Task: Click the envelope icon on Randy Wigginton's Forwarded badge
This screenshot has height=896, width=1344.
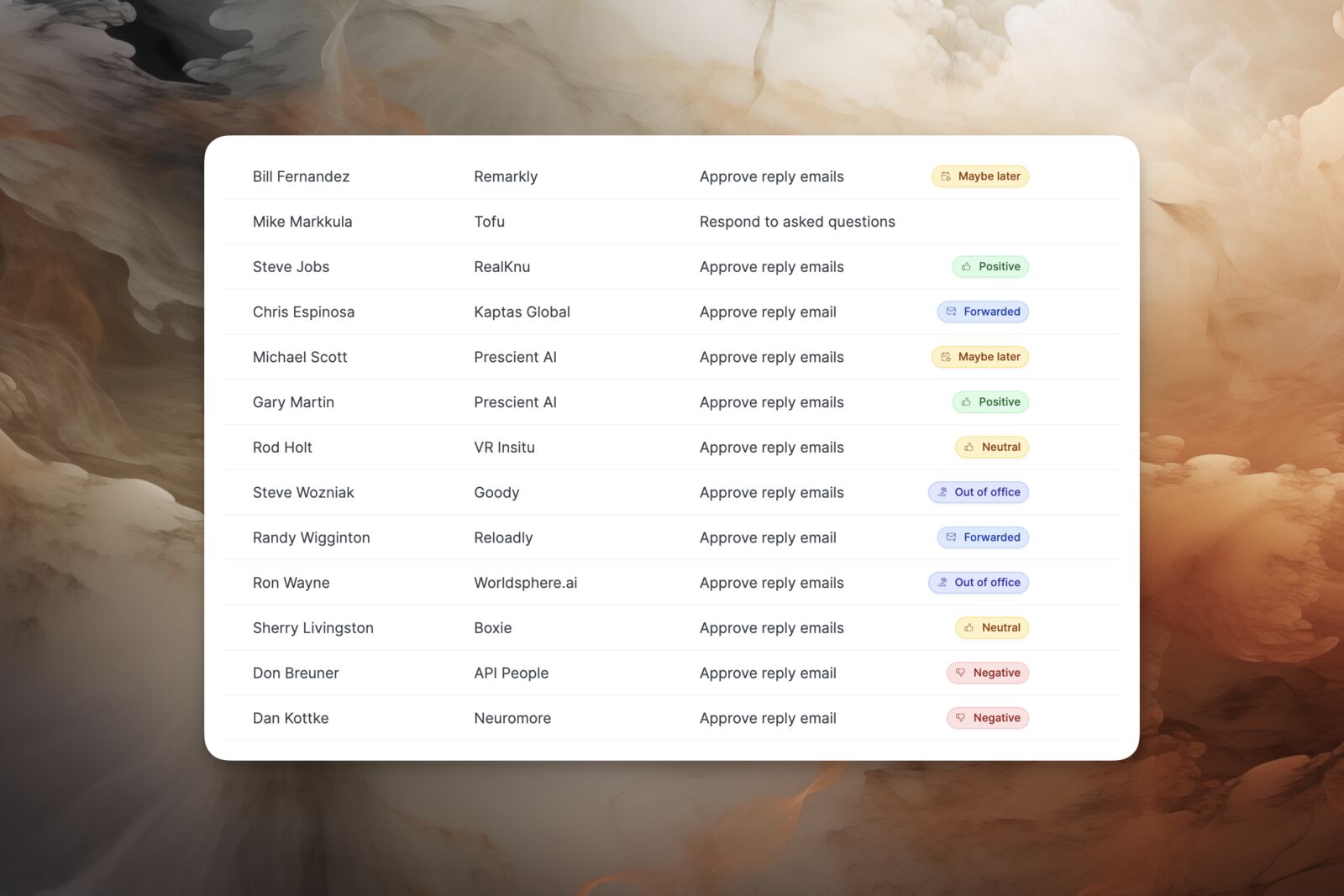Action: coord(950,537)
